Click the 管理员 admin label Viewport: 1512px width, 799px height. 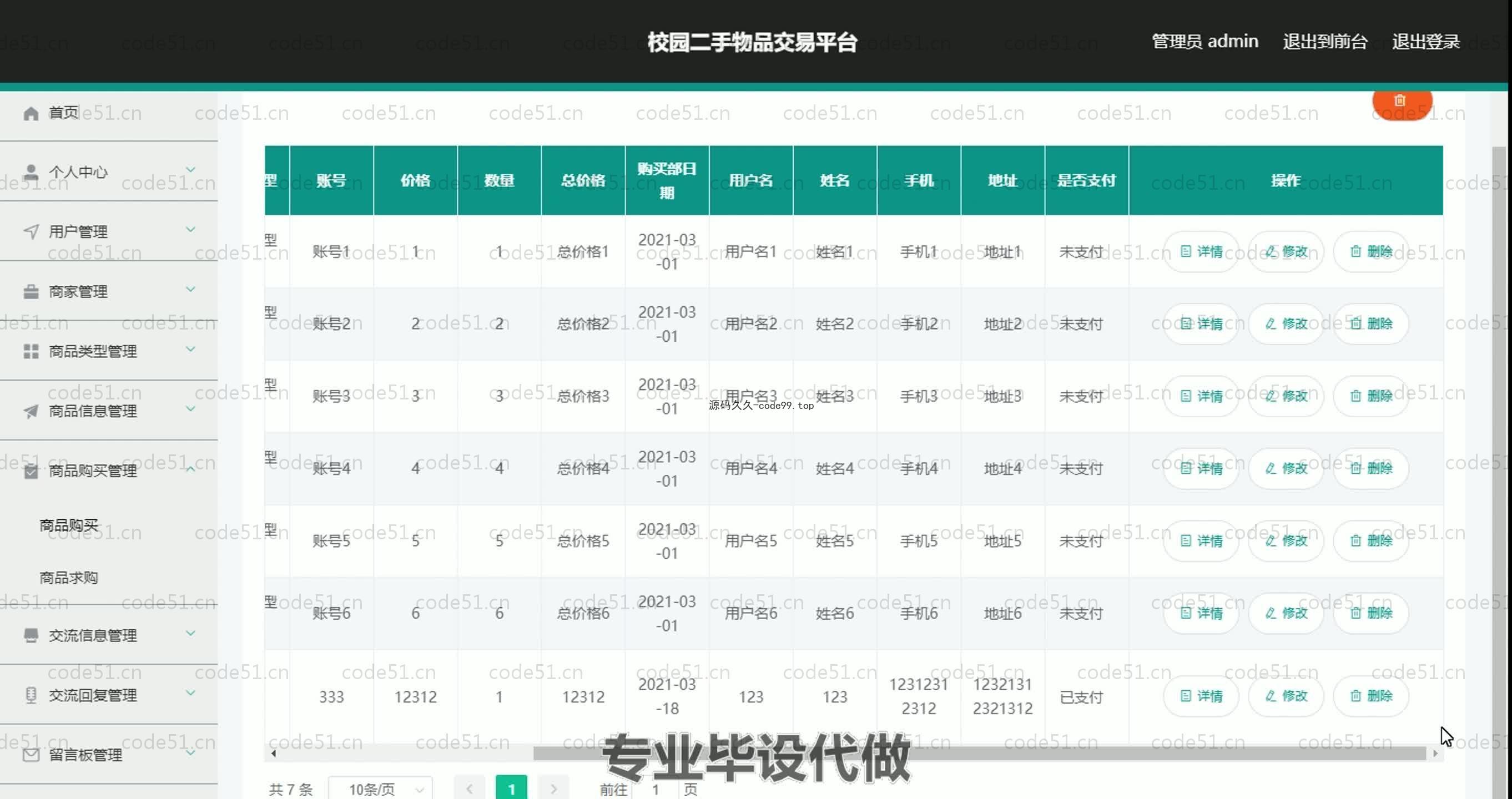pyautogui.click(x=1204, y=42)
